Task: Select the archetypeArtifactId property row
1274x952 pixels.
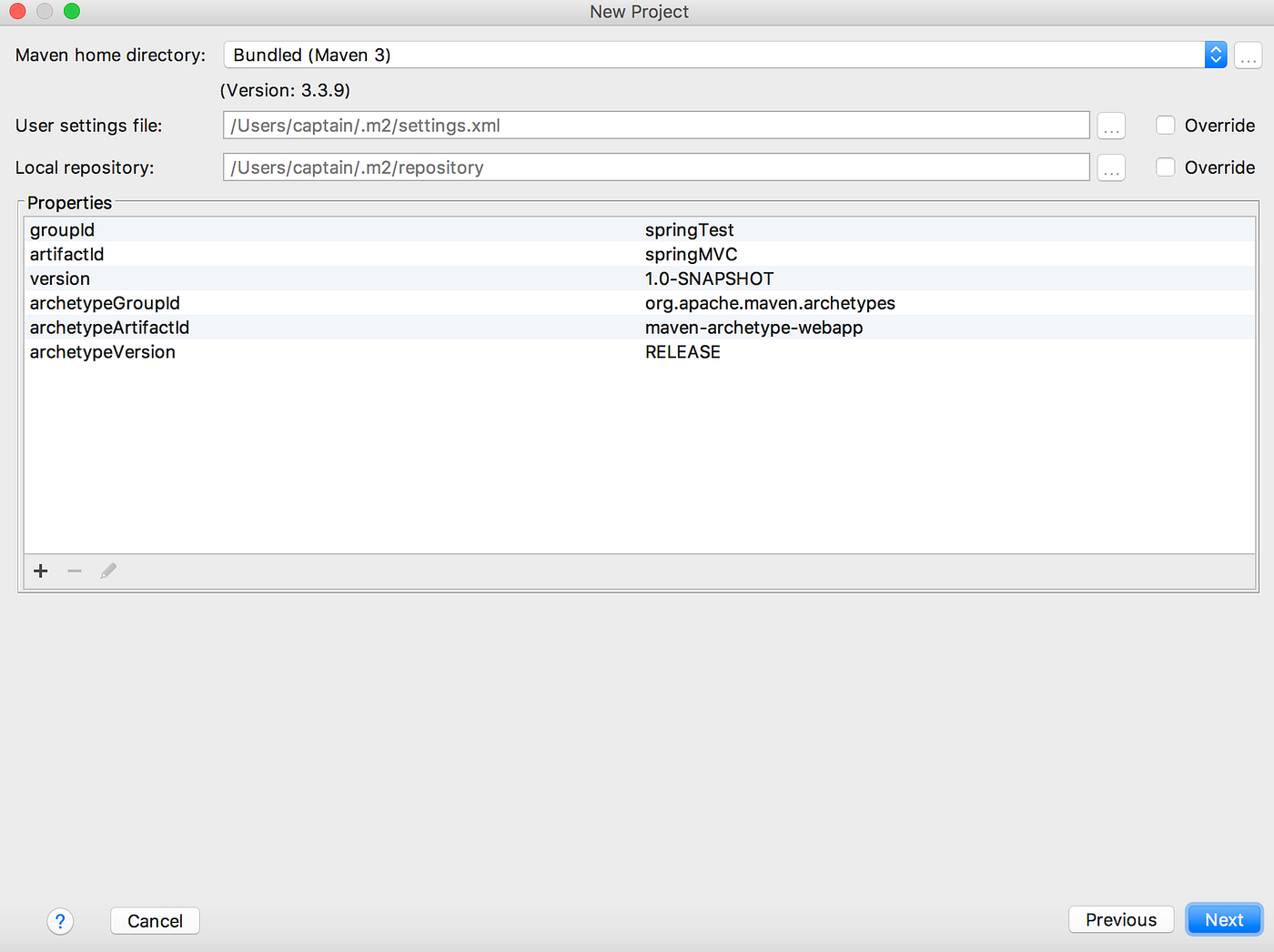Action: tap(364, 327)
